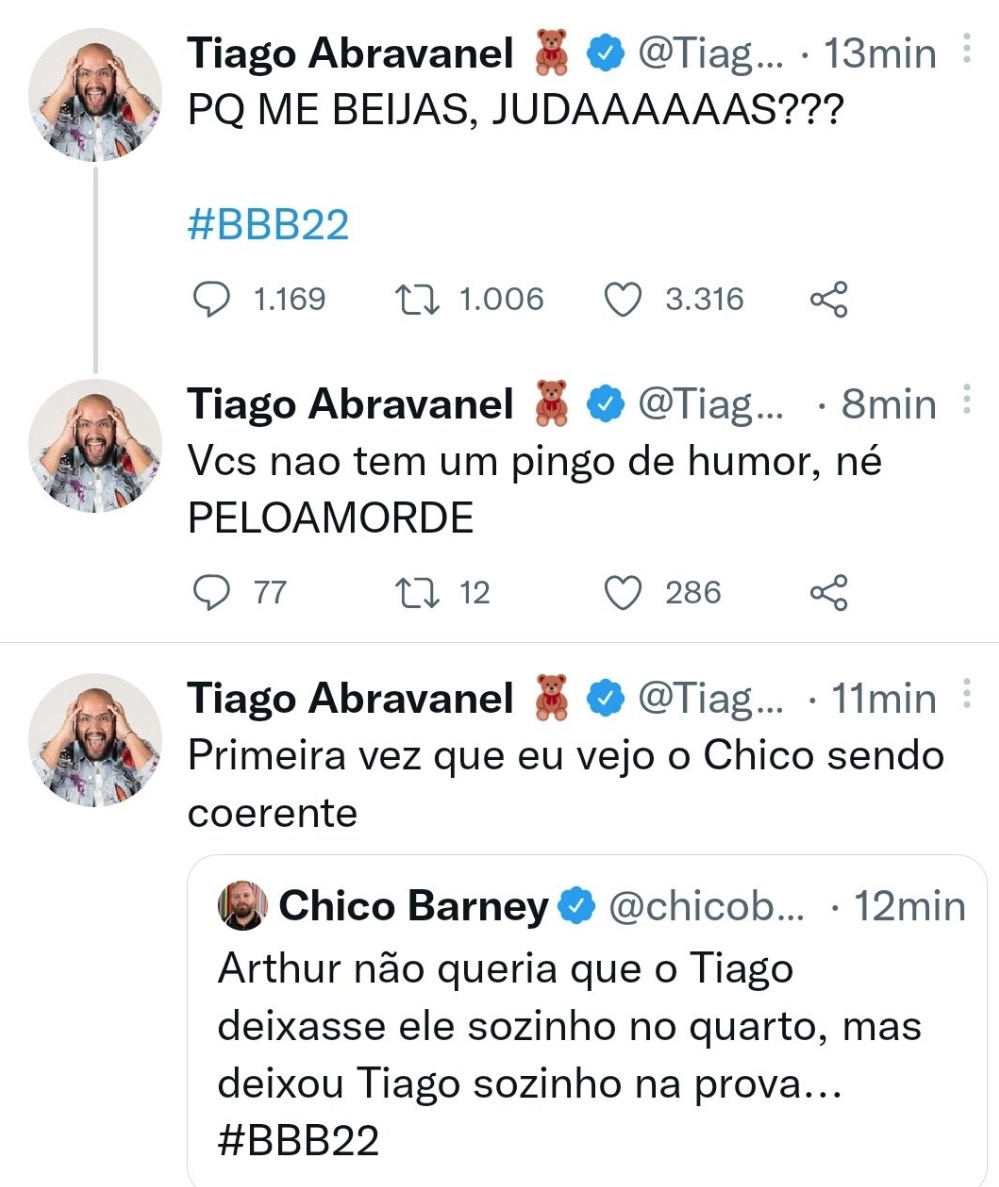Image resolution: width=999 pixels, height=1187 pixels.
Task: Open Chico Barney's small profile picture
Action: pos(243,906)
